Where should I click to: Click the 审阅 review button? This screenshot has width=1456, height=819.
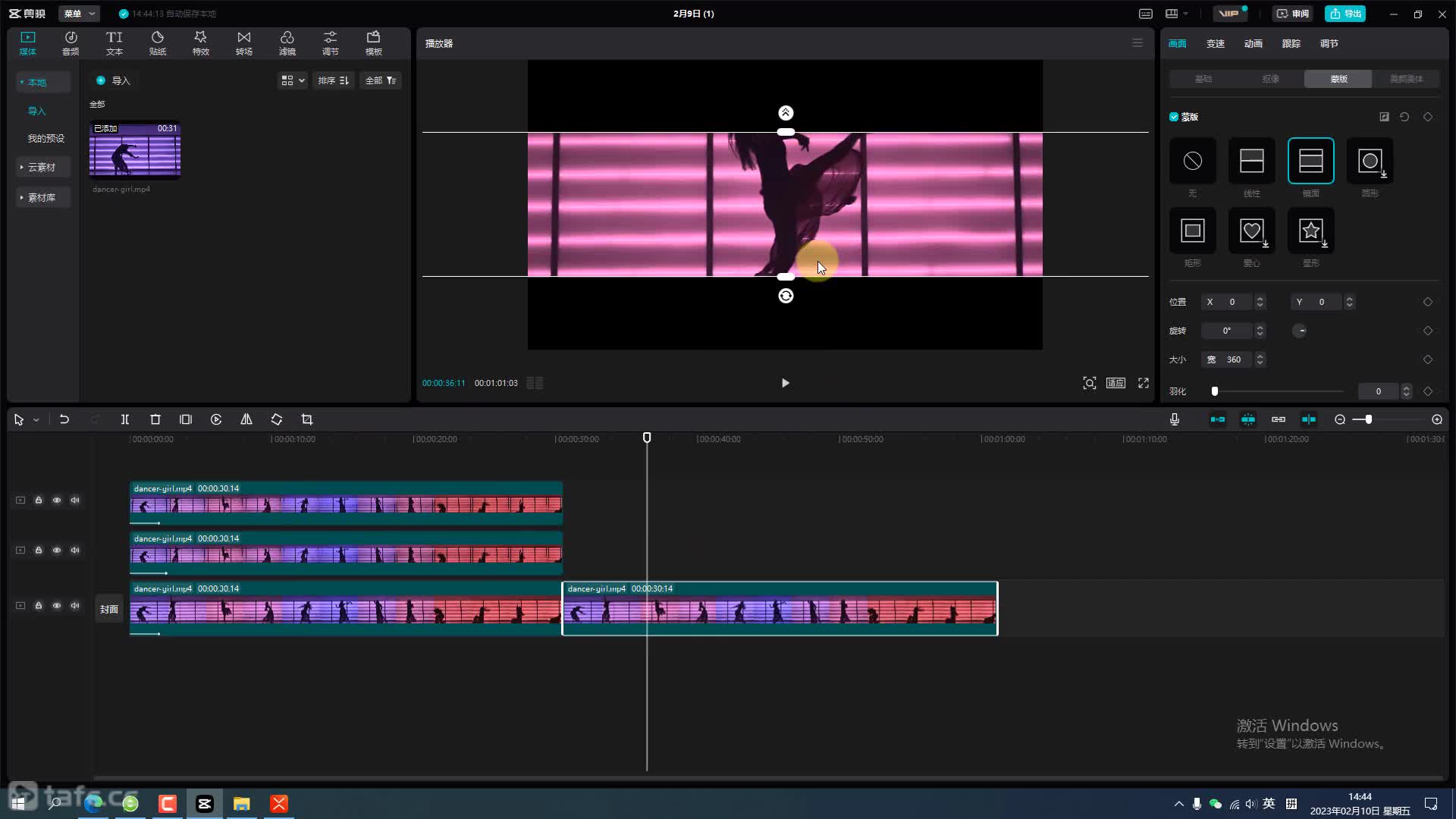(x=1293, y=14)
